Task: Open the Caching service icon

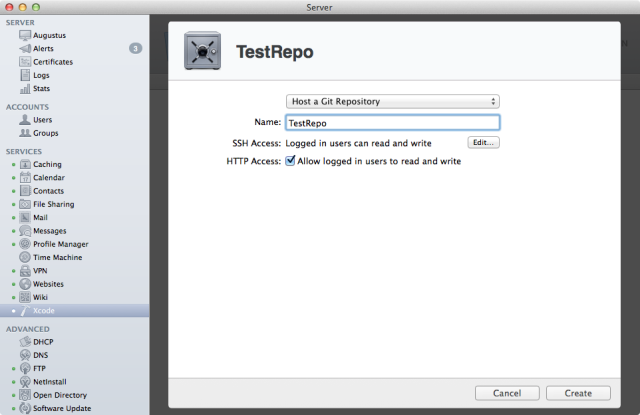Action: pyautogui.click(x=25, y=164)
